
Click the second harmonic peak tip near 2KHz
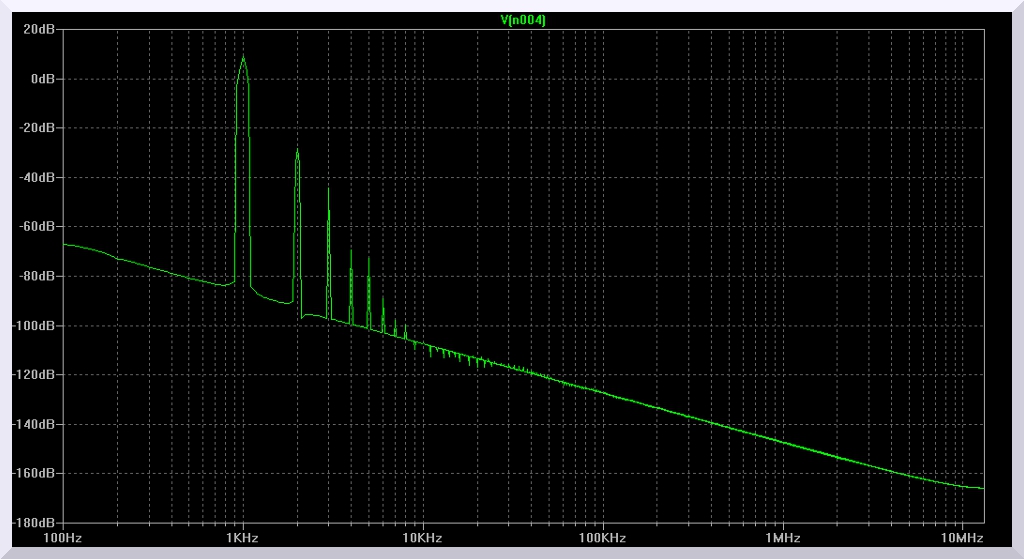tap(297, 150)
